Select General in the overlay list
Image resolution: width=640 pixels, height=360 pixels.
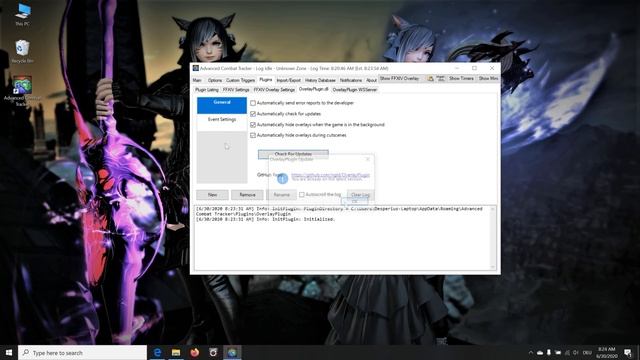(222, 105)
